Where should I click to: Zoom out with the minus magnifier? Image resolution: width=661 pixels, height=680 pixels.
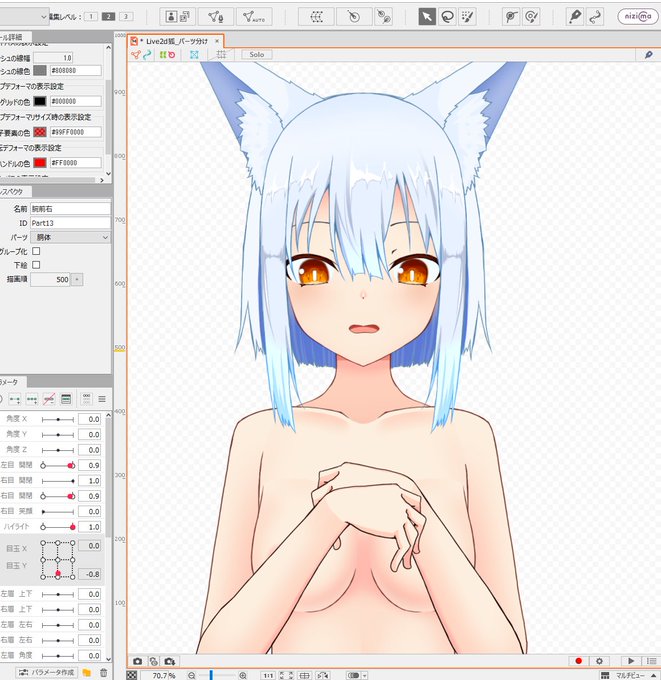(191, 675)
